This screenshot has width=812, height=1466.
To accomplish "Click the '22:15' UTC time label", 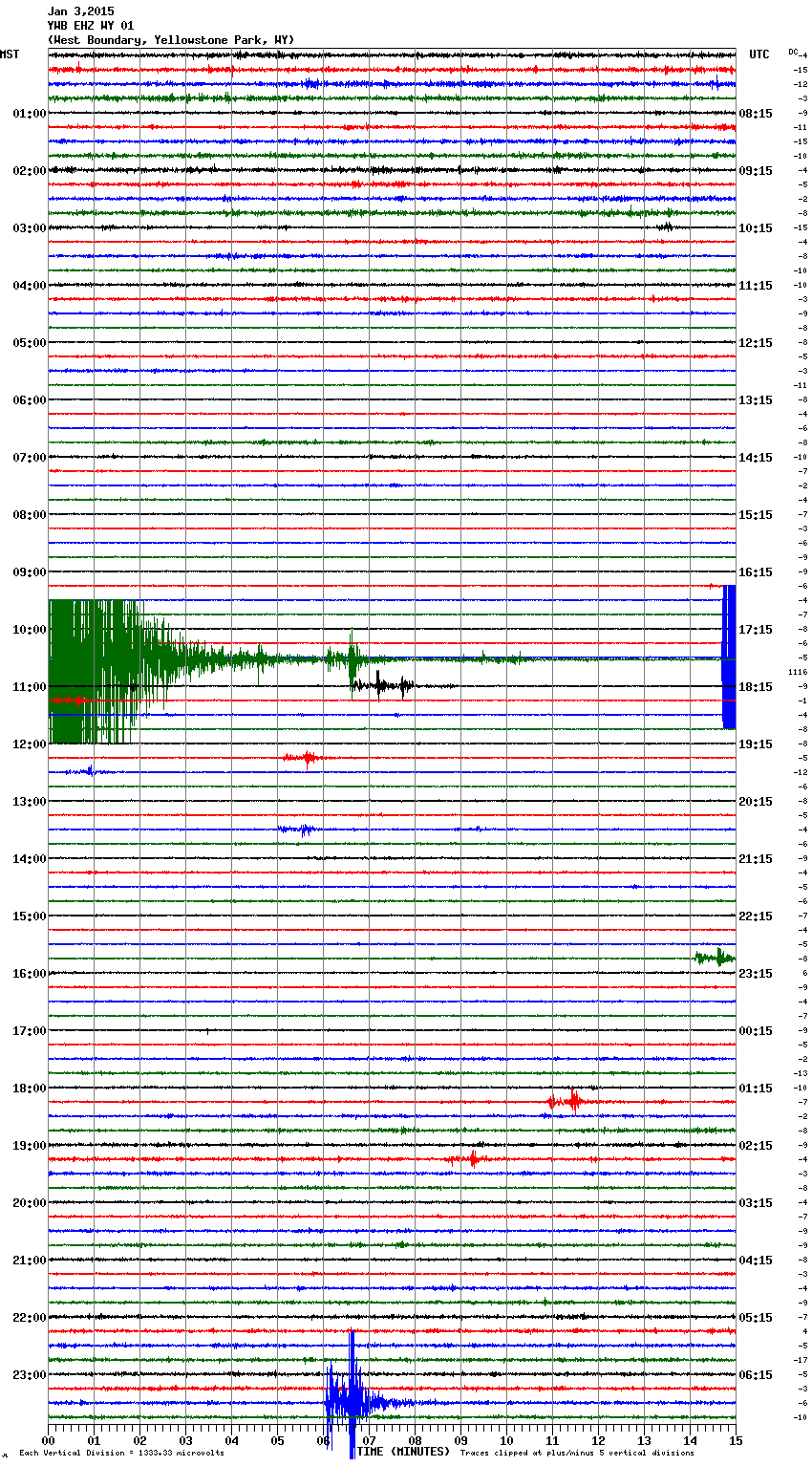I will click(756, 916).
